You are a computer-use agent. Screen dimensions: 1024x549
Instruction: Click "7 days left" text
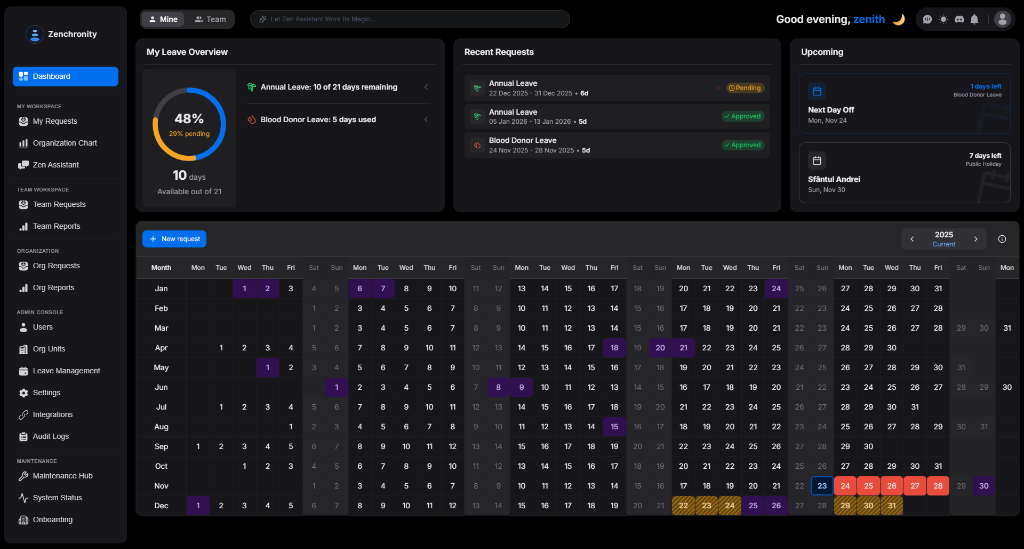[x=985, y=155]
